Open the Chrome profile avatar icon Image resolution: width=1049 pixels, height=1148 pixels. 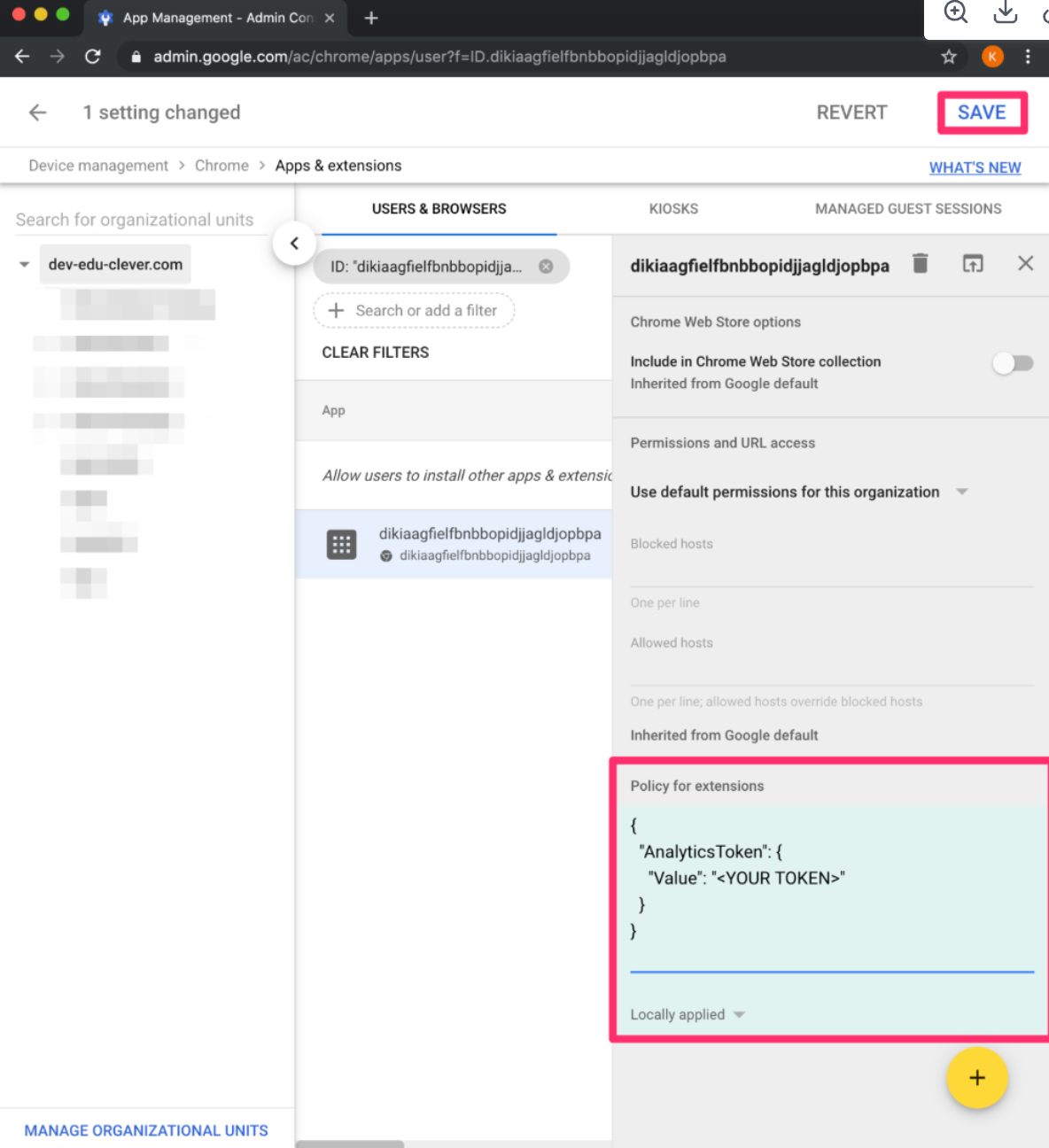point(992,57)
